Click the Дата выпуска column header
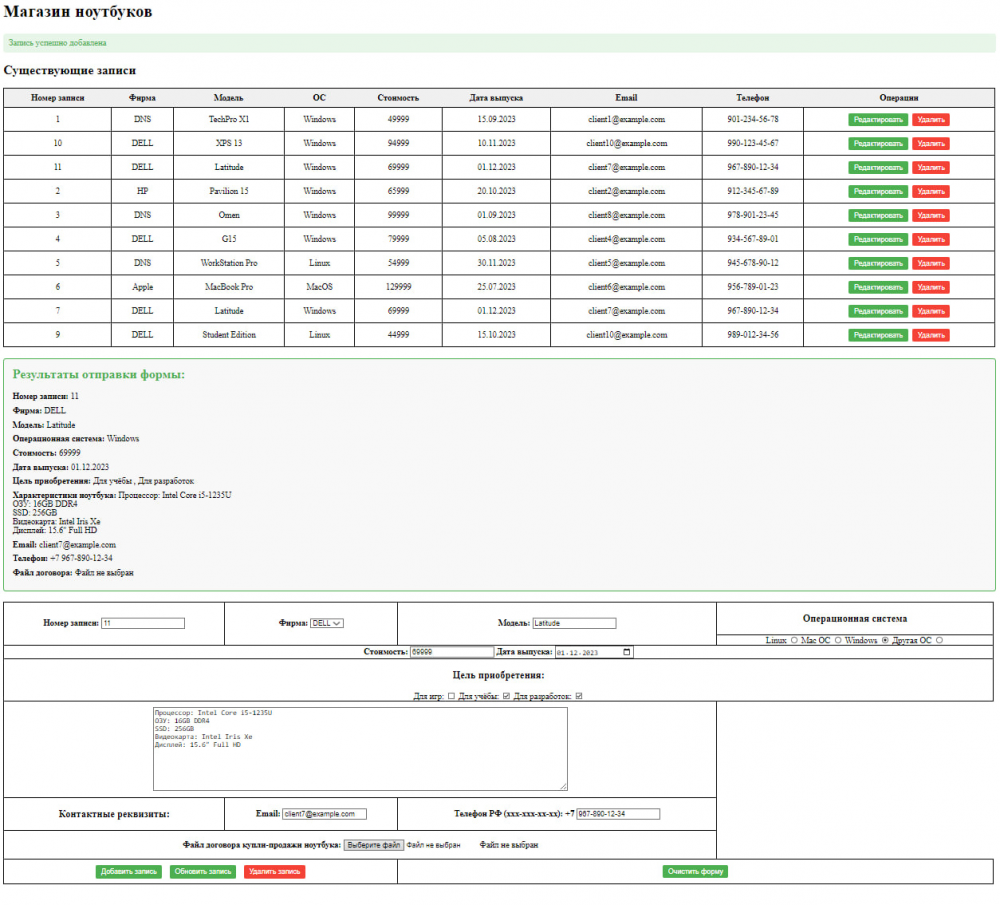1000x905 pixels. click(x=496, y=98)
